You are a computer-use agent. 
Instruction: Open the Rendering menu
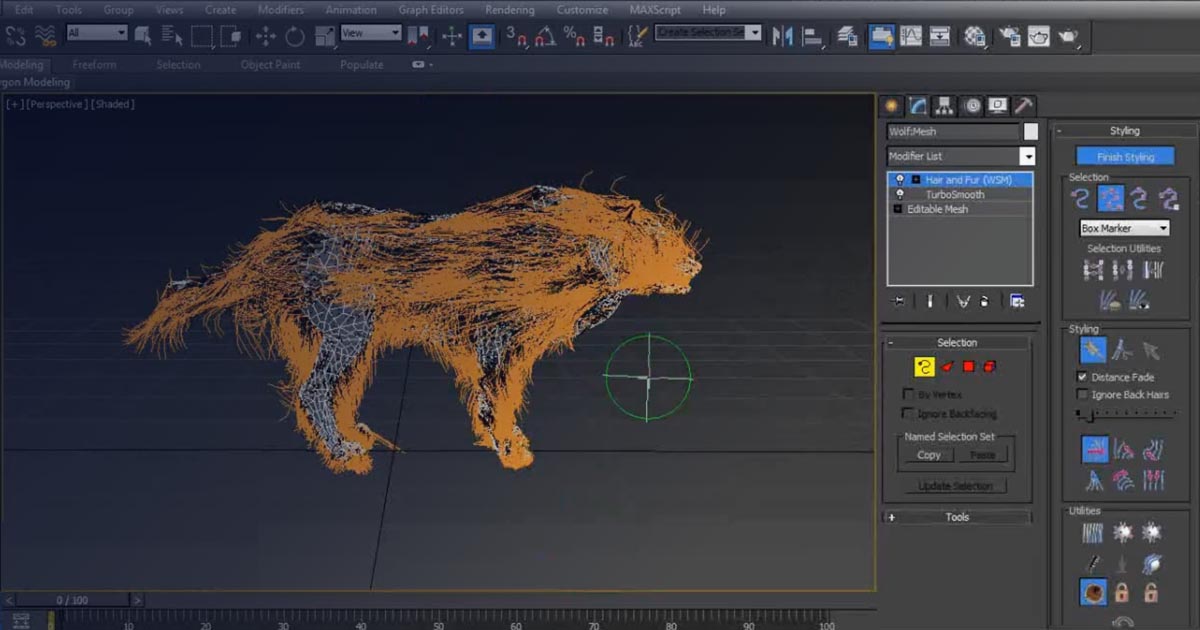click(510, 9)
